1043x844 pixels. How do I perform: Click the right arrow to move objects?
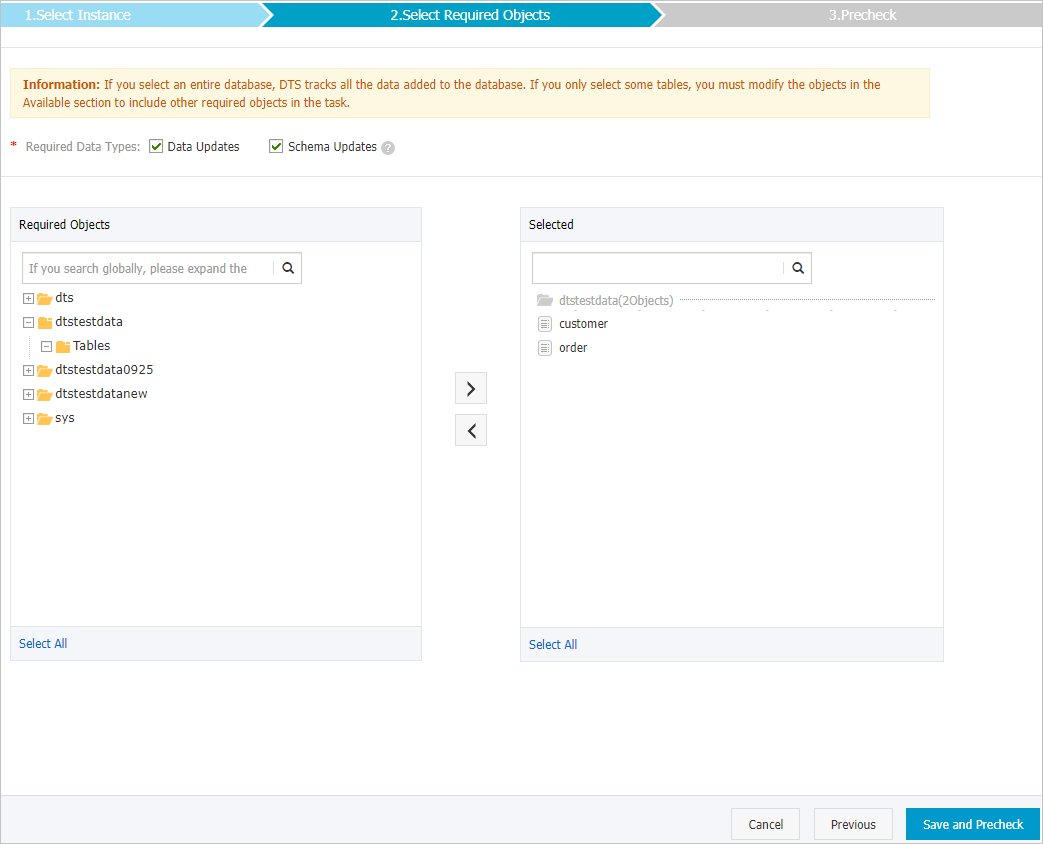(470, 388)
